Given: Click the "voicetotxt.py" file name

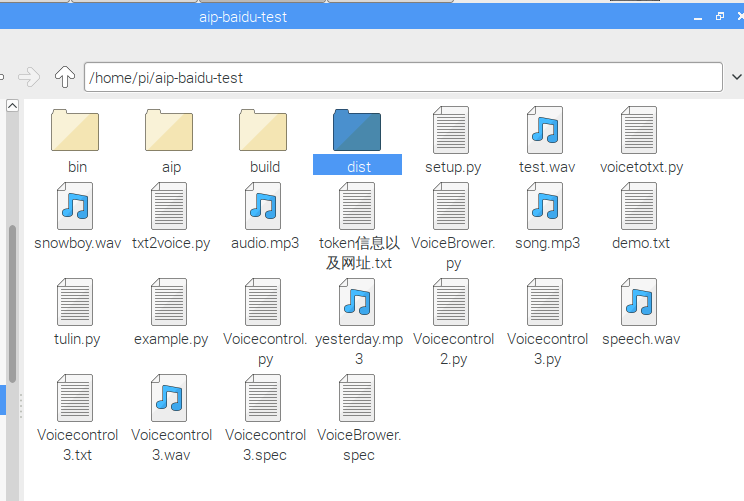Looking at the screenshot, I should 641,167.
